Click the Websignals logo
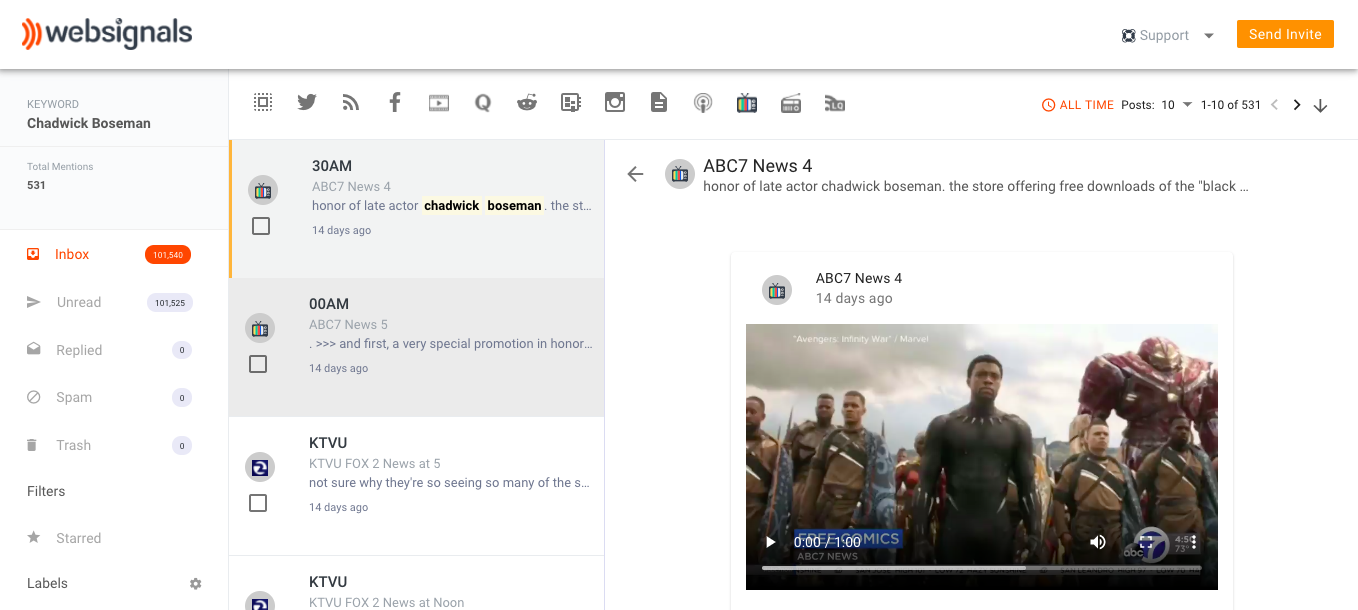 tap(107, 34)
